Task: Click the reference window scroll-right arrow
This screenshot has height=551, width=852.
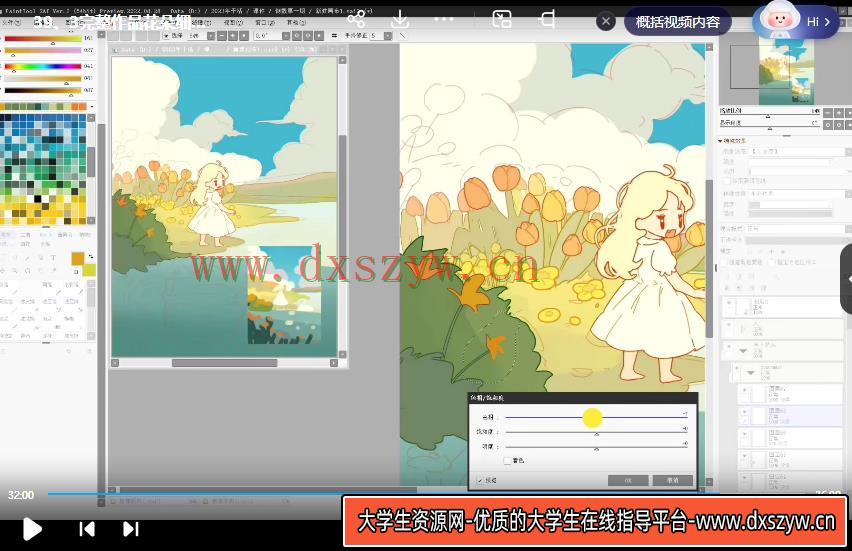Action: tap(334, 362)
